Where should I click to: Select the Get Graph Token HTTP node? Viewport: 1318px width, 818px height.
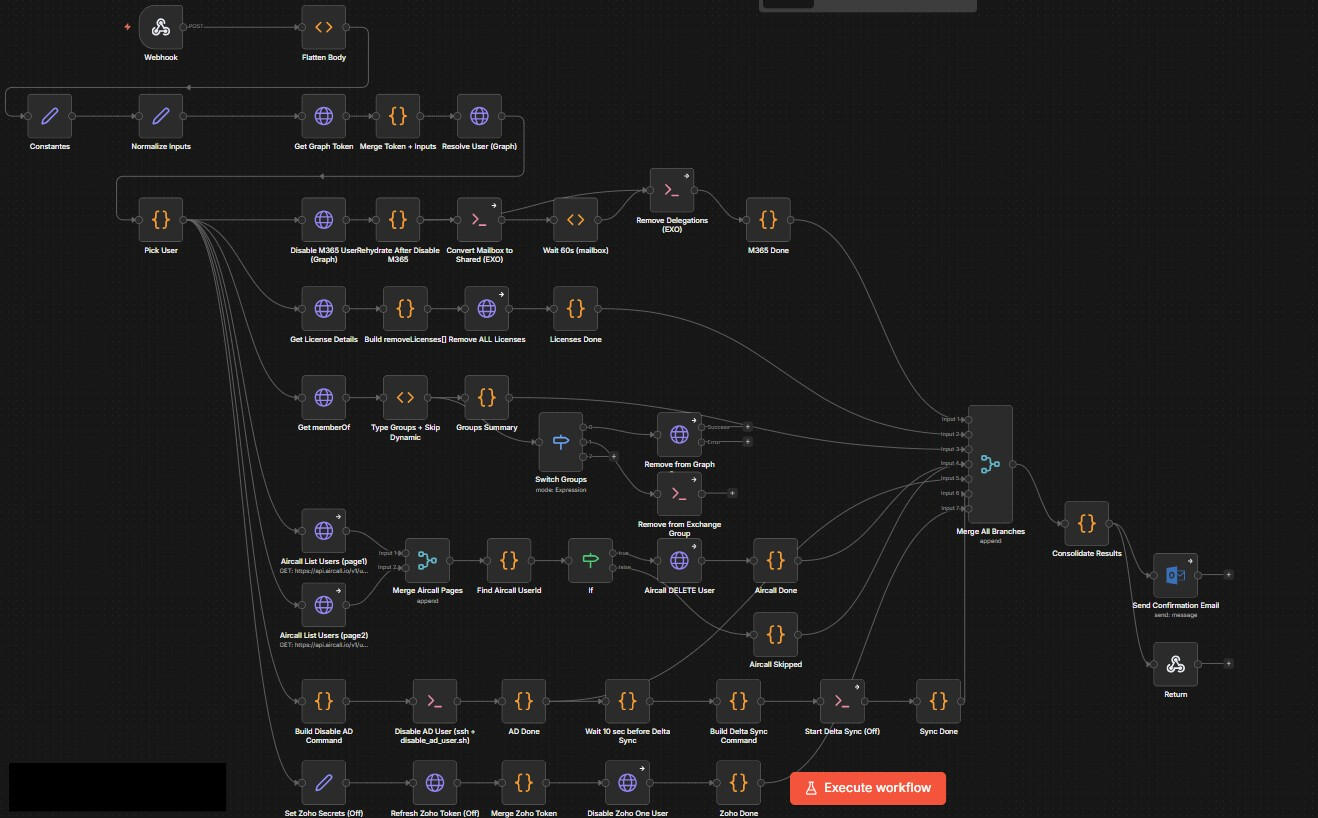click(x=324, y=116)
